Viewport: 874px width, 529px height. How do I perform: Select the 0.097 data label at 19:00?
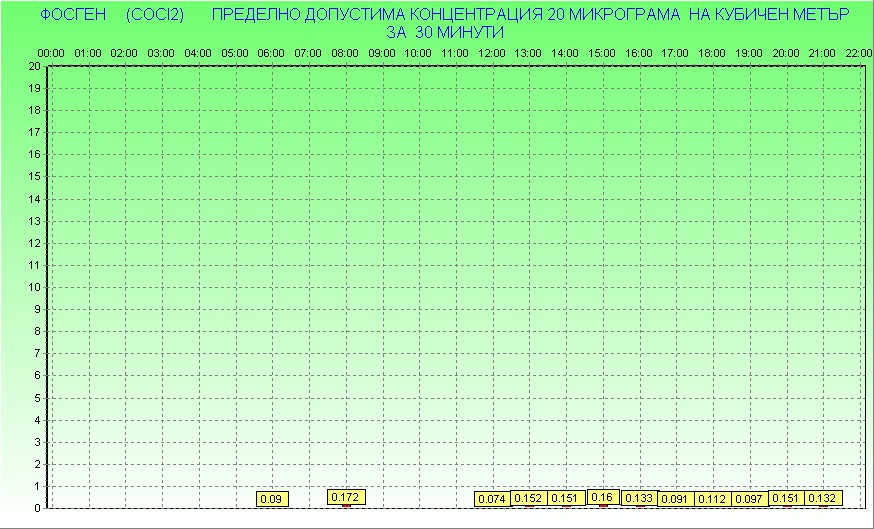point(748,498)
